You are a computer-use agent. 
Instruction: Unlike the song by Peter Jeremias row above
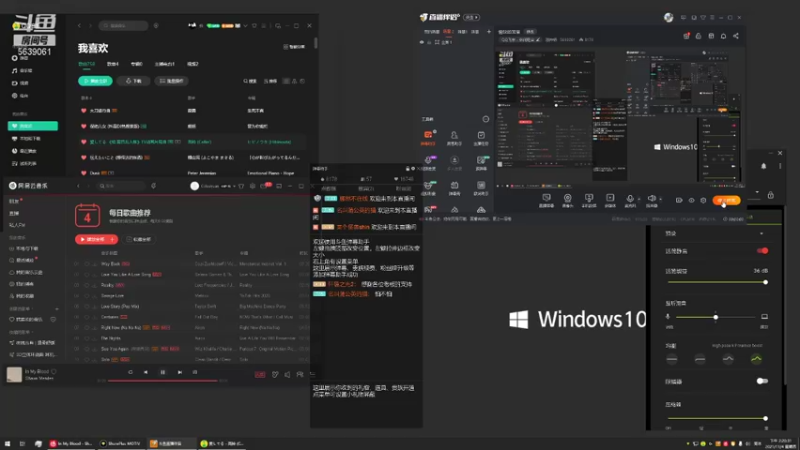84,158
